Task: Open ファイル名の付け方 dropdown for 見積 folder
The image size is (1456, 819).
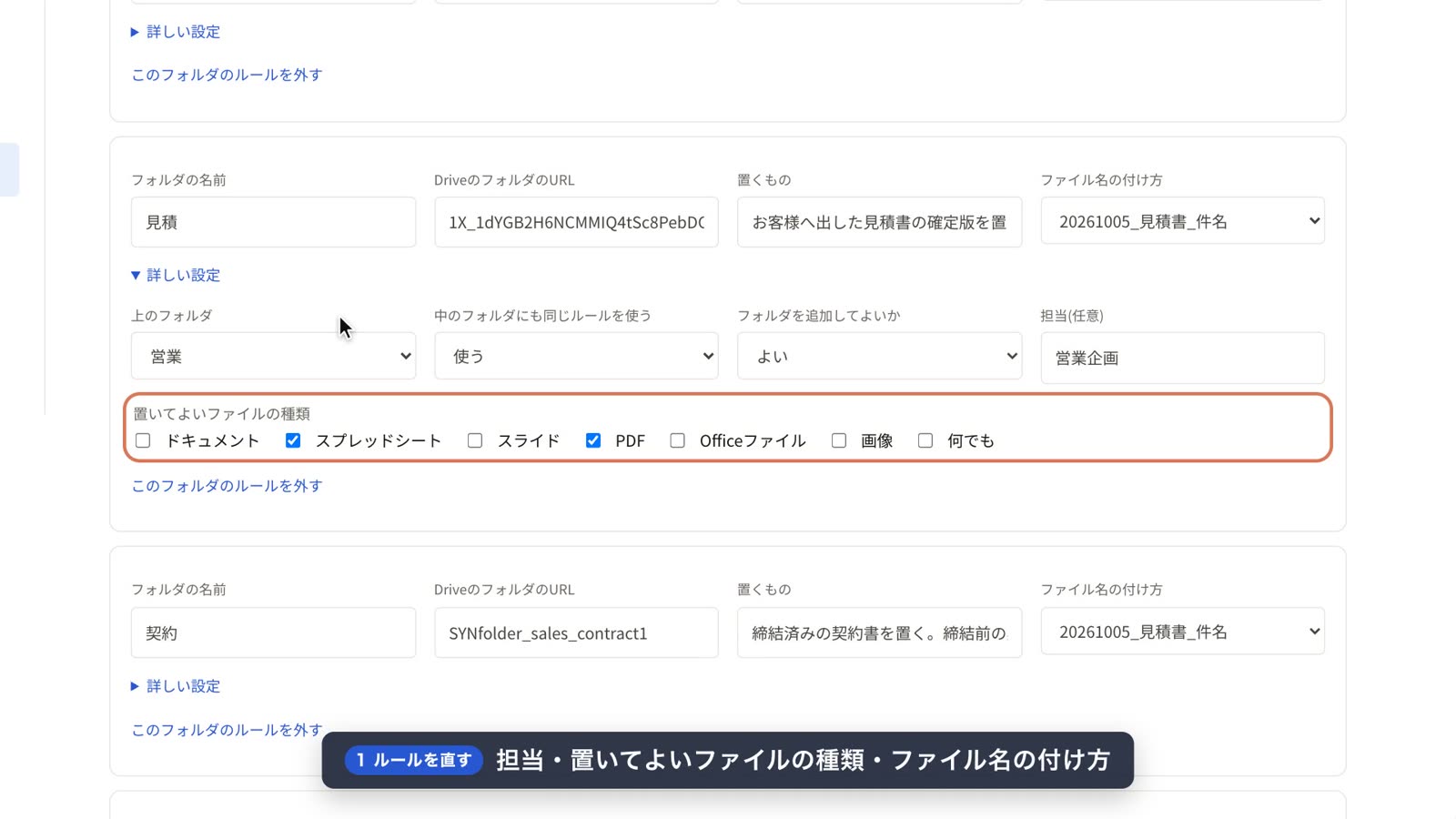Action: tap(1182, 221)
